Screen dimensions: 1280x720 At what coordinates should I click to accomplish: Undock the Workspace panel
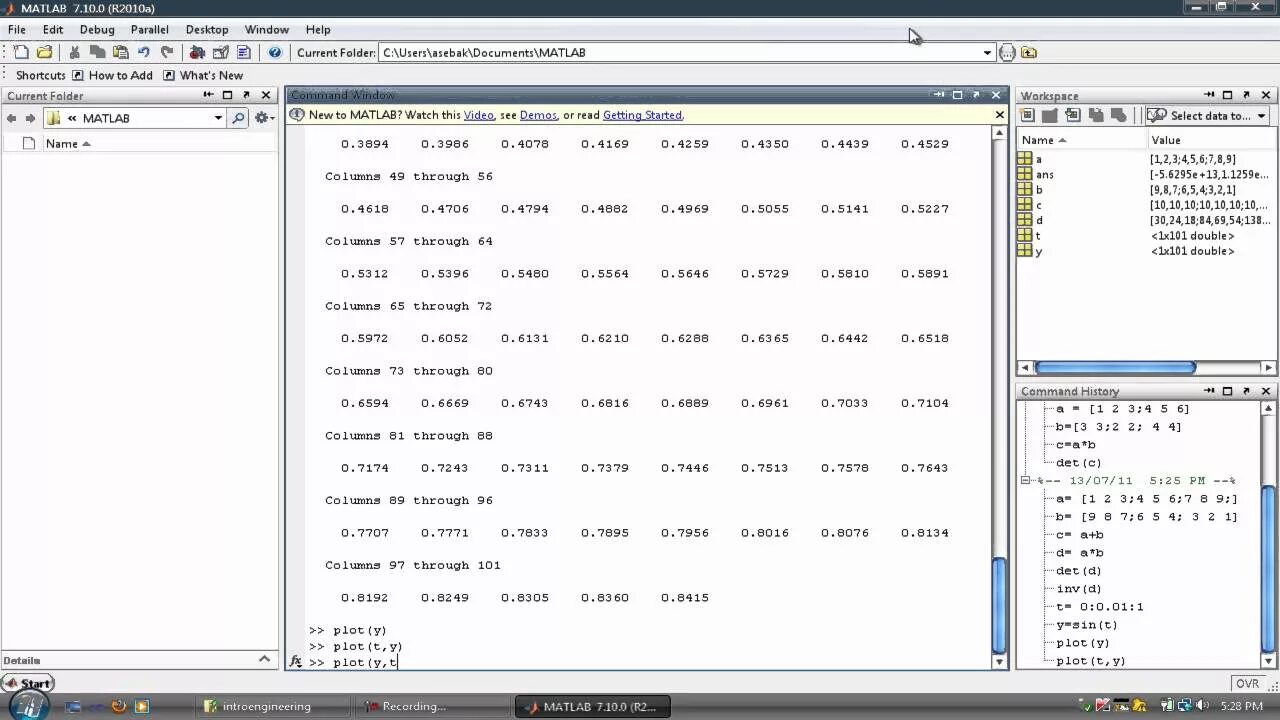point(1247,95)
